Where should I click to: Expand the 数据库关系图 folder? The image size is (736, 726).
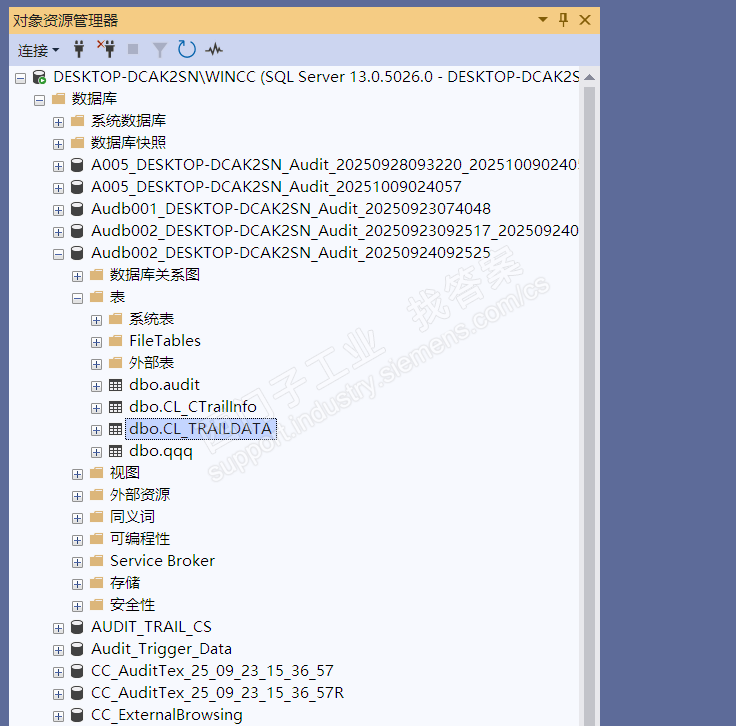coord(77,276)
